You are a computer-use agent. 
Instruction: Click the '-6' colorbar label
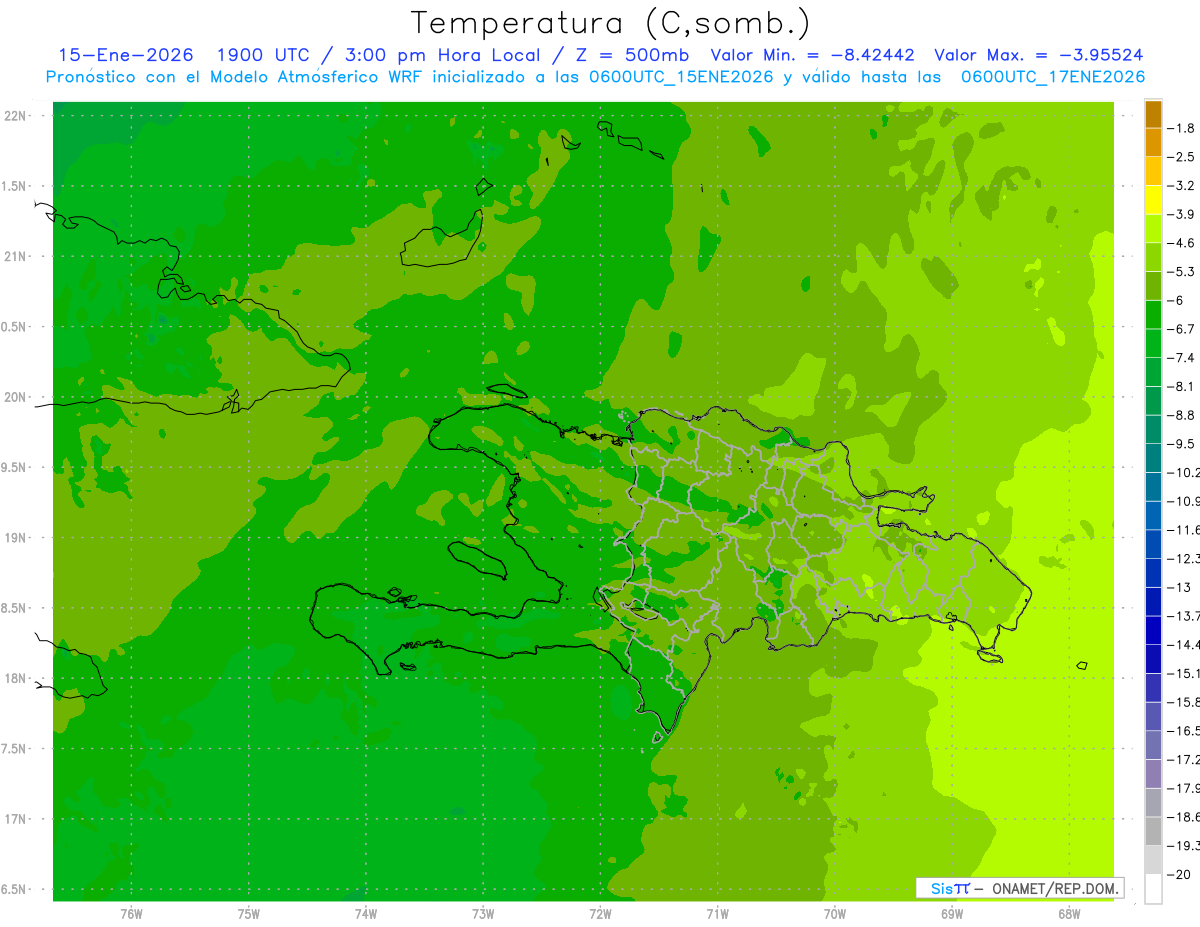click(x=1176, y=300)
